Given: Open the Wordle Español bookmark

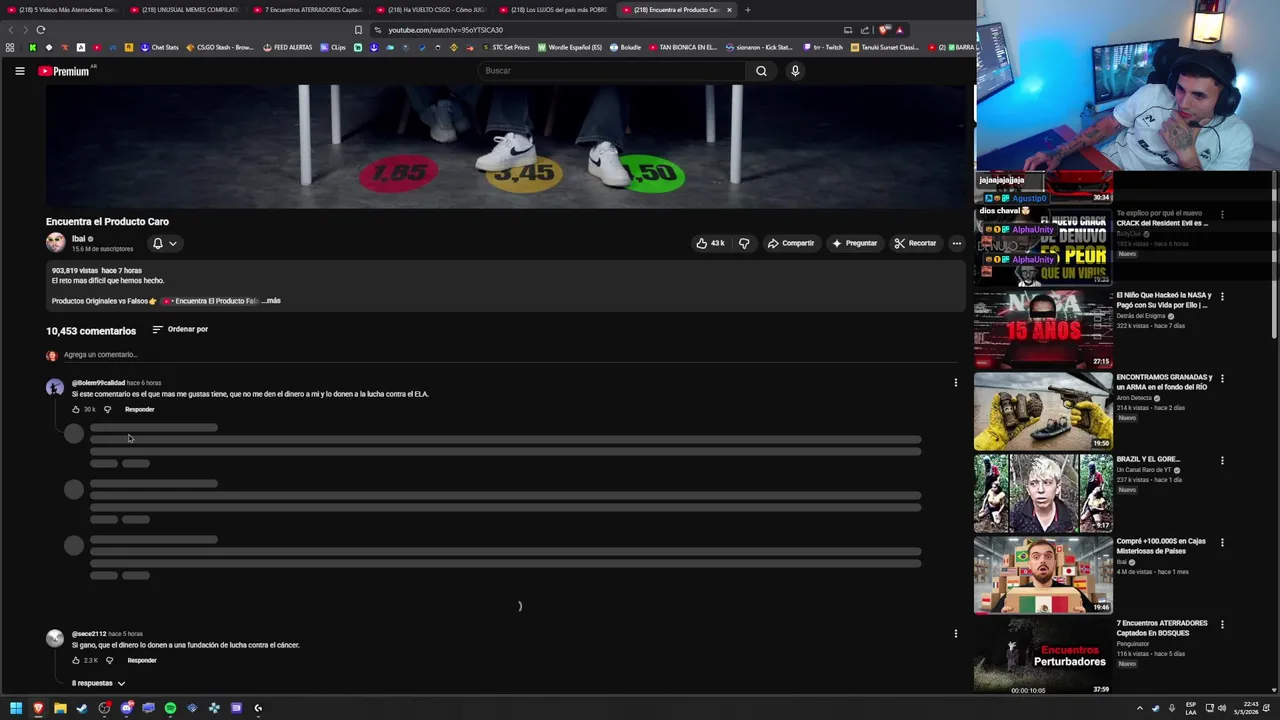Looking at the screenshot, I should [x=570, y=47].
